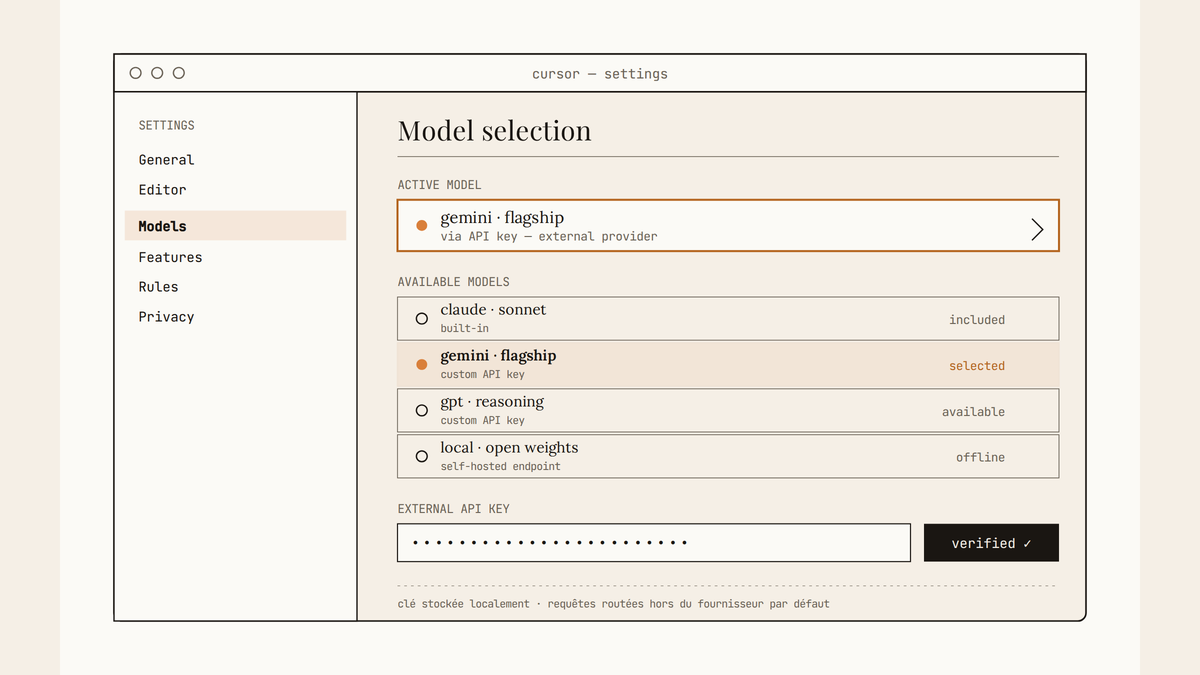Click the 'built-in' subtitle
Screen dimensions: 1200x675
[x=464, y=328]
